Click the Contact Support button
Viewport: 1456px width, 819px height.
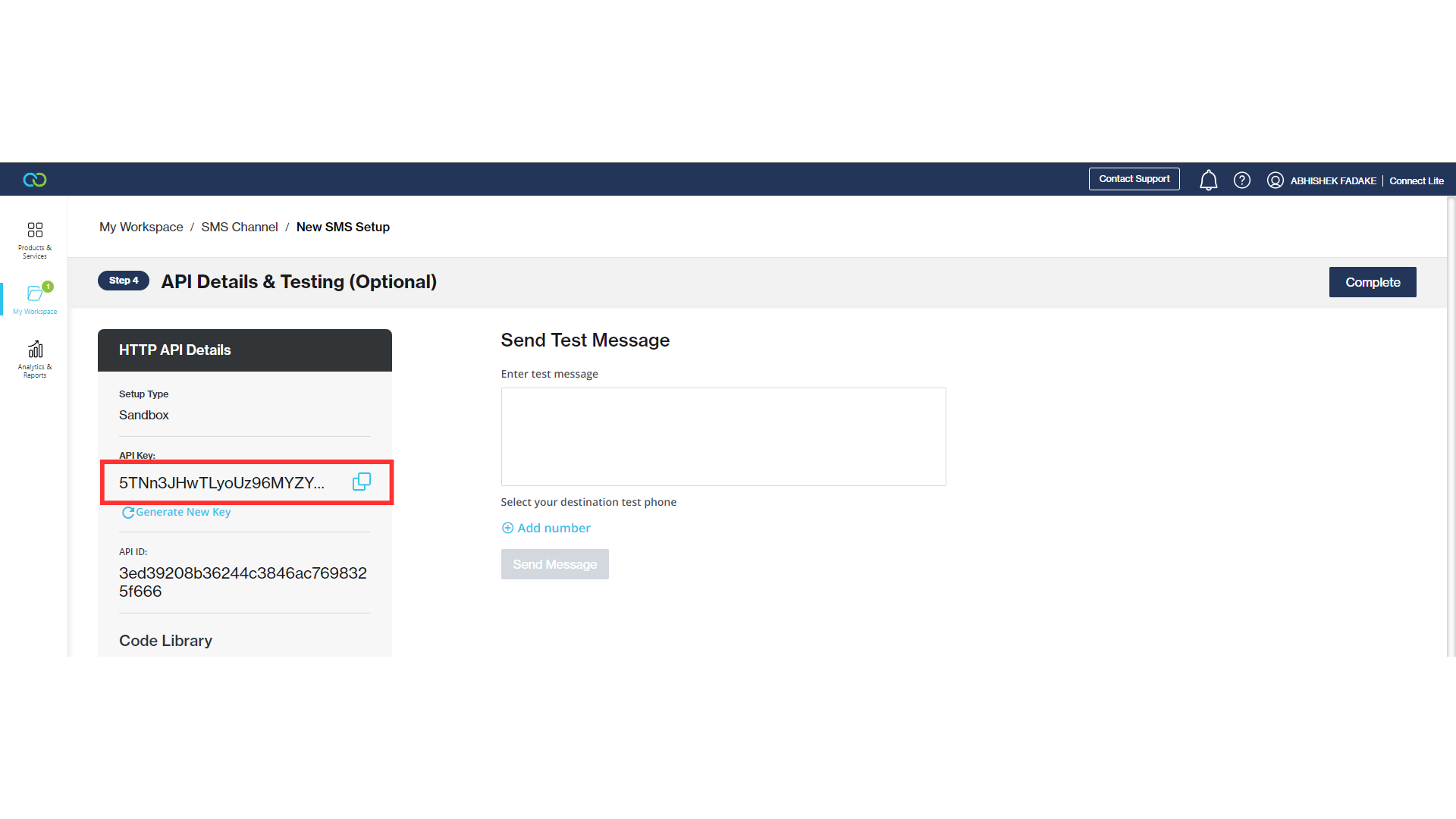click(x=1134, y=179)
